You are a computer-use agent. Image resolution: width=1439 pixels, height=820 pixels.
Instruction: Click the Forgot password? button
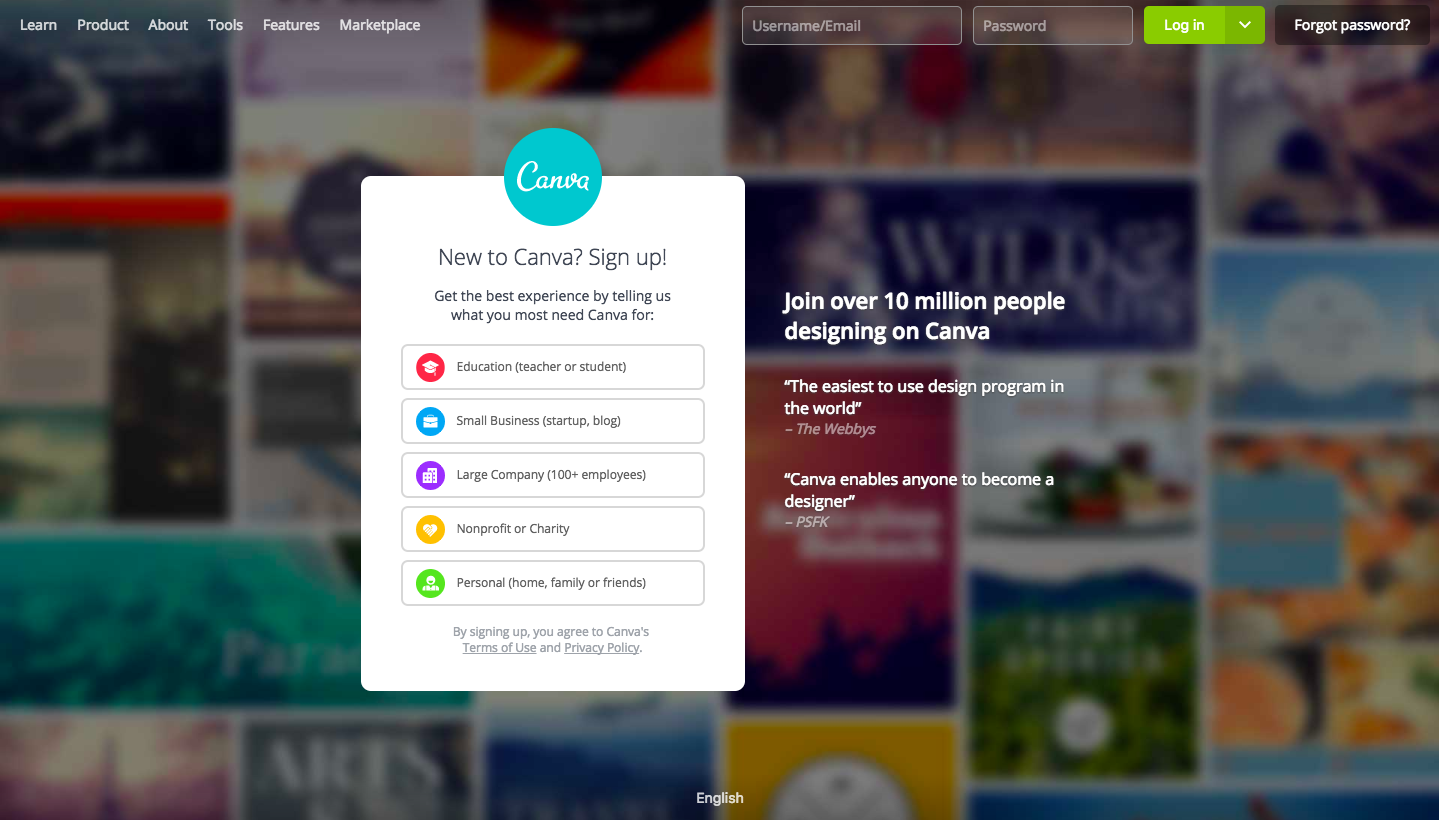[x=1352, y=25]
